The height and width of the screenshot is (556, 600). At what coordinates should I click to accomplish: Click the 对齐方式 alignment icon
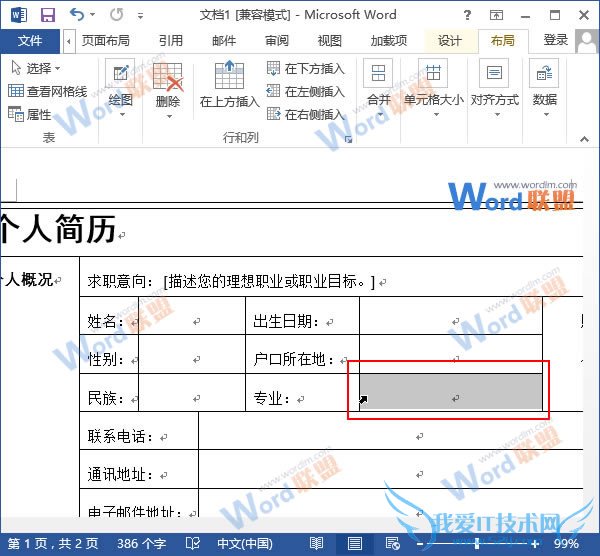point(494,73)
